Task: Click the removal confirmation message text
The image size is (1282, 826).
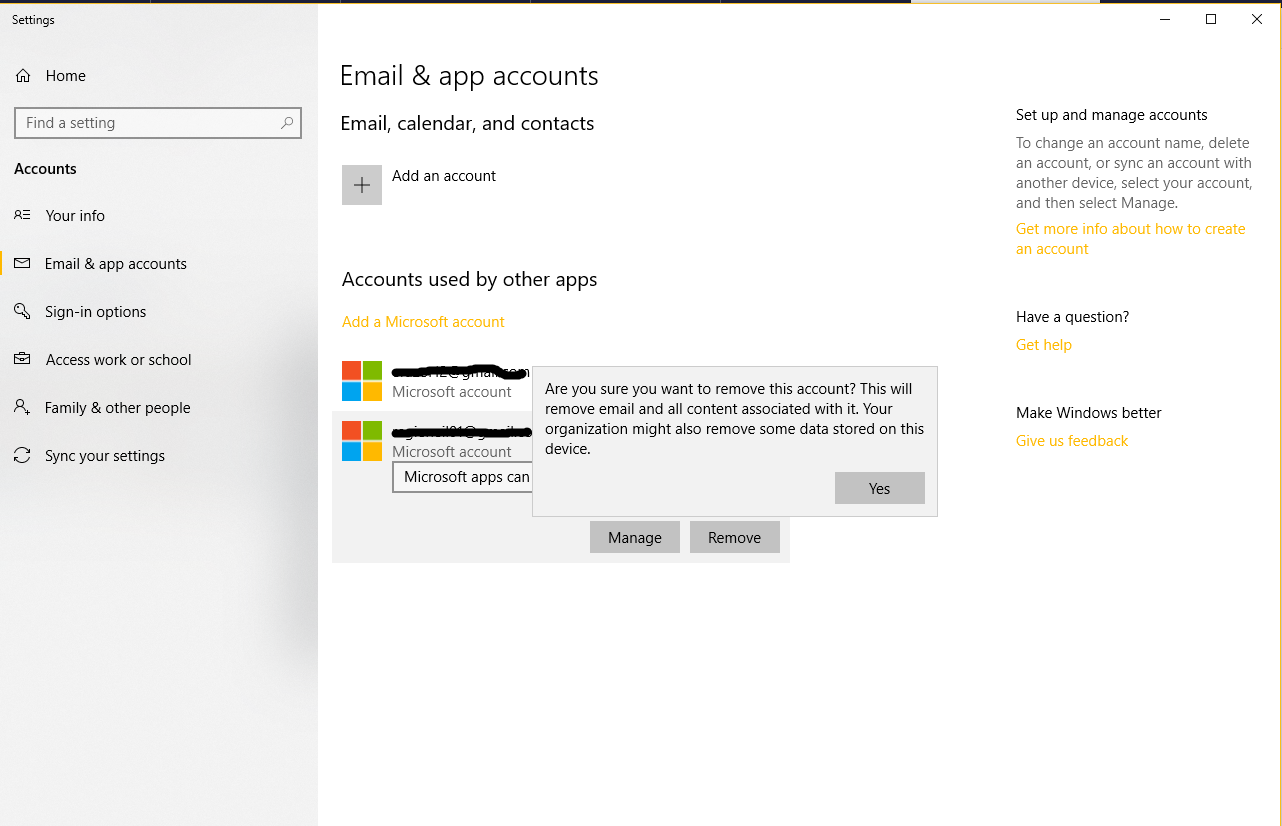Action: [735, 419]
